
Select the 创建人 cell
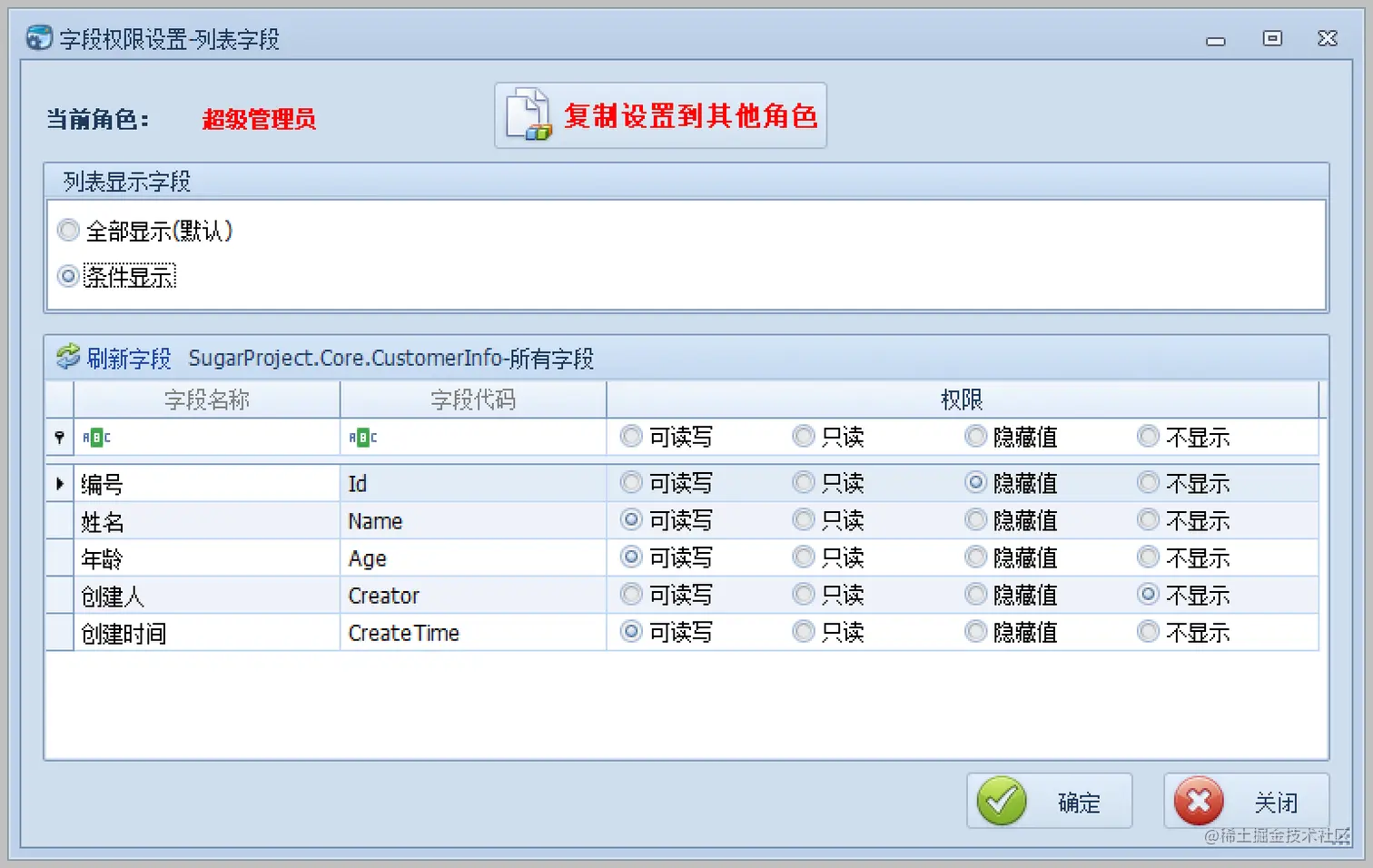pyautogui.click(x=207, y=595)
